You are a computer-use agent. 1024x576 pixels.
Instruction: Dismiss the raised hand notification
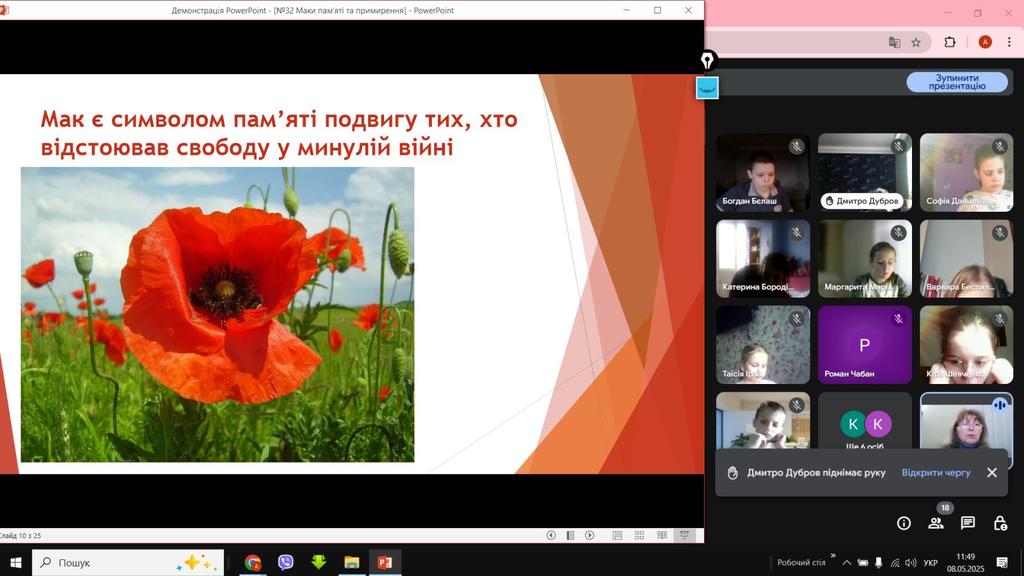(991, 473)
